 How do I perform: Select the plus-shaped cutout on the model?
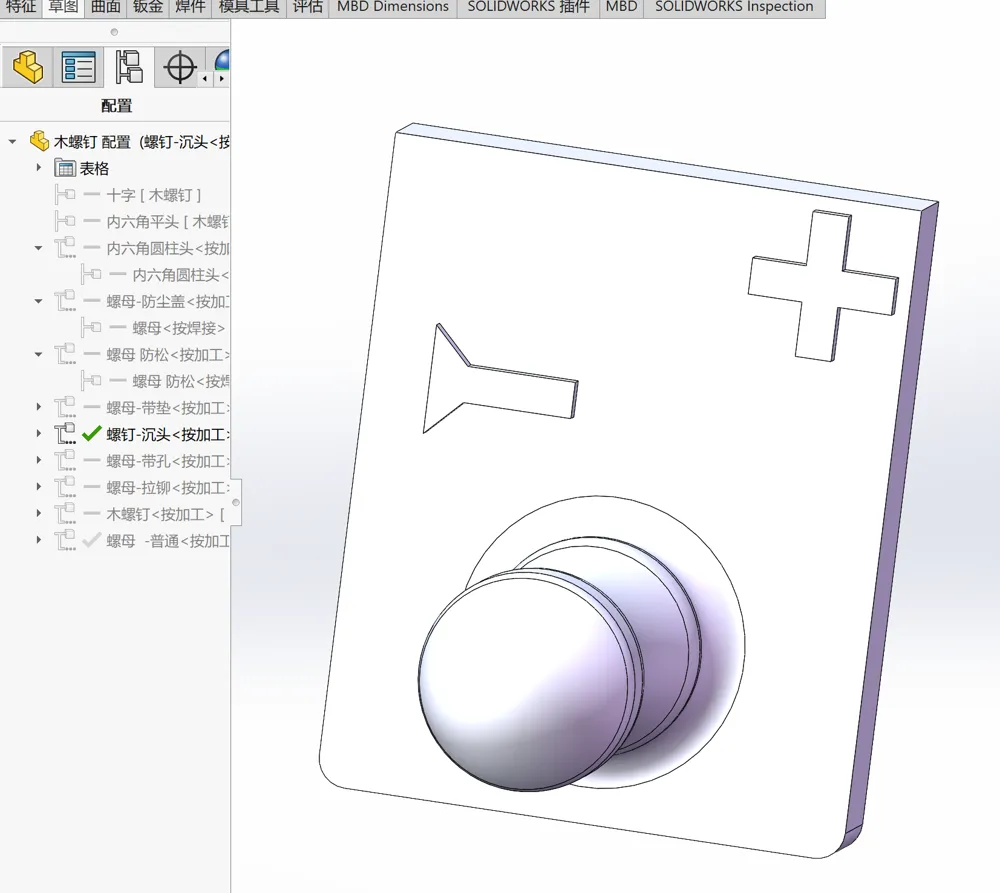coord(823,286)
